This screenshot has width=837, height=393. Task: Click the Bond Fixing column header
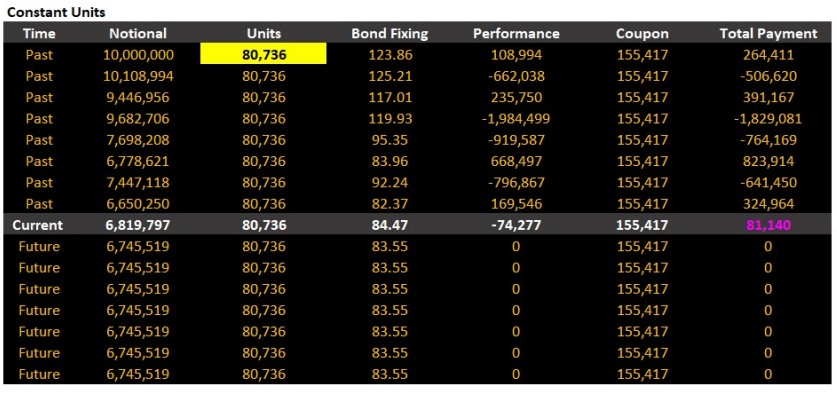[390, 34]
